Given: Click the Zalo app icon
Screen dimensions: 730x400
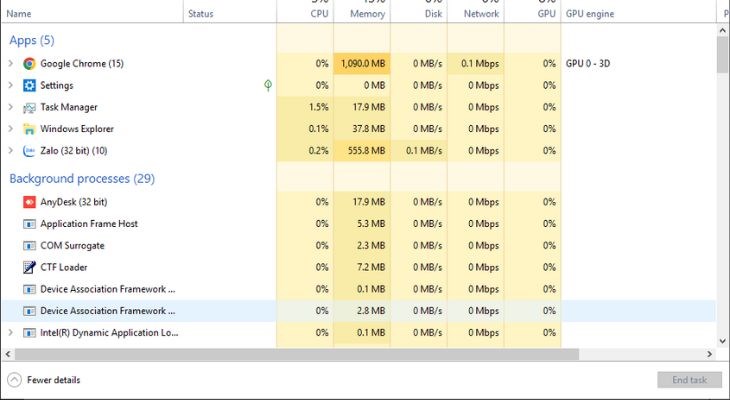Looking at the screenshot, I should 29,151.
